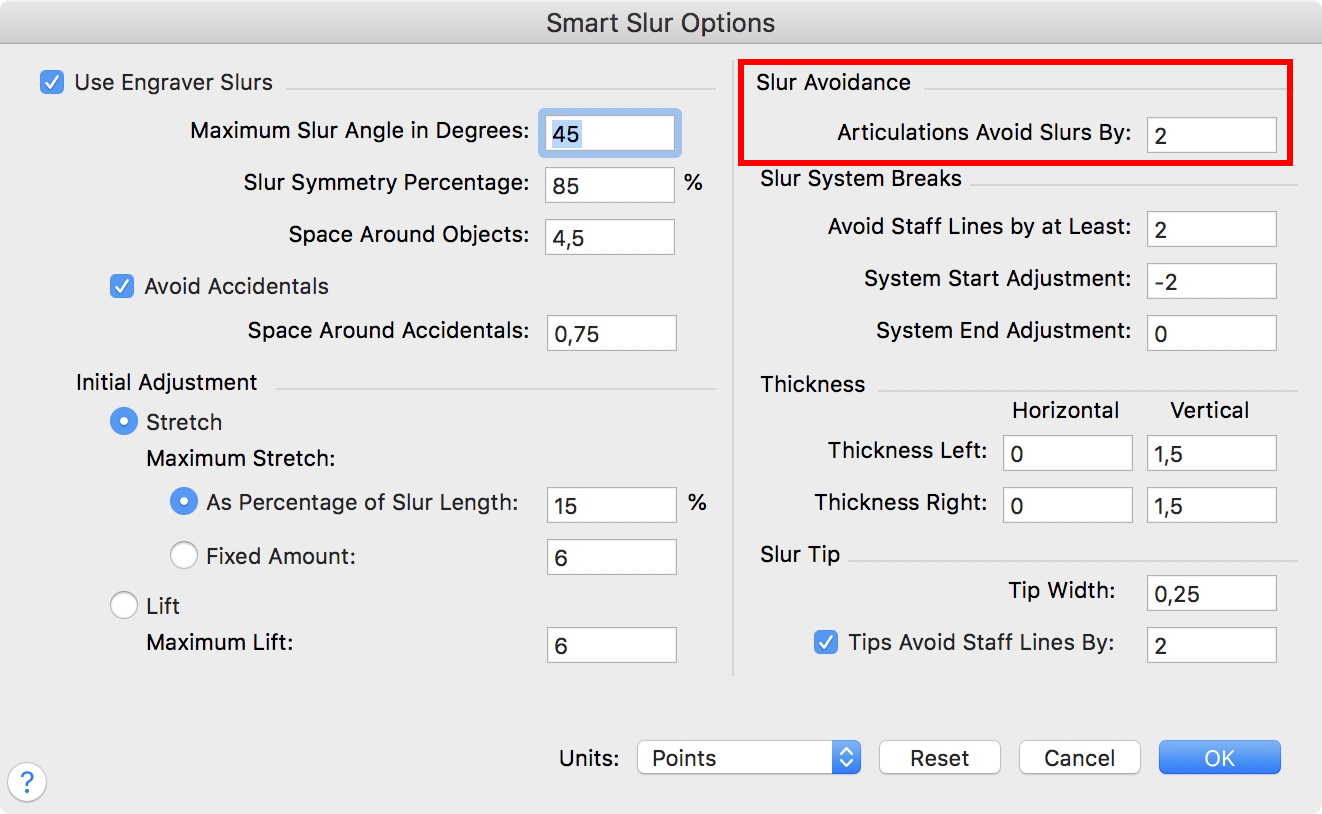Click the Thickness Left Horizontal field
This screenshot has height=814, width=1322.
[1067, 453]
